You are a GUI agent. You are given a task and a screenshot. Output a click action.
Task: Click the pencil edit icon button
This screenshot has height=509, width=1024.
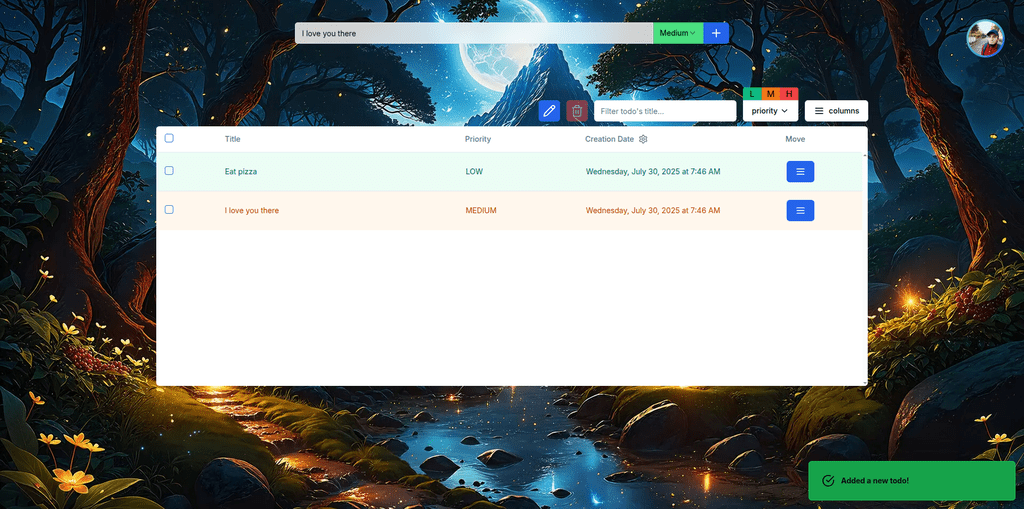tap(549, 111)
